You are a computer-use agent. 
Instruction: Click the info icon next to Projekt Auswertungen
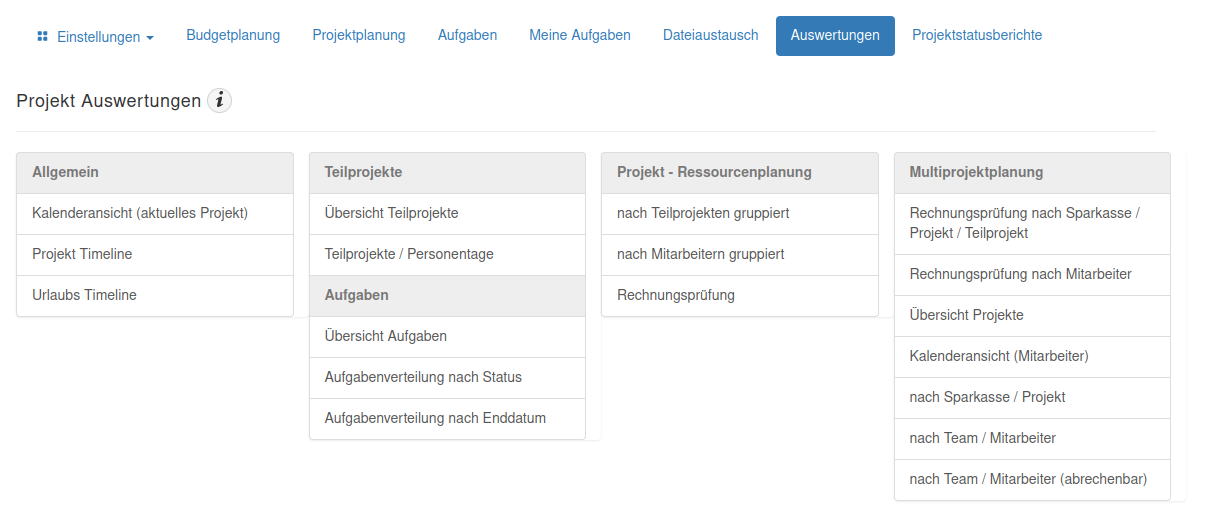[220, 101]
